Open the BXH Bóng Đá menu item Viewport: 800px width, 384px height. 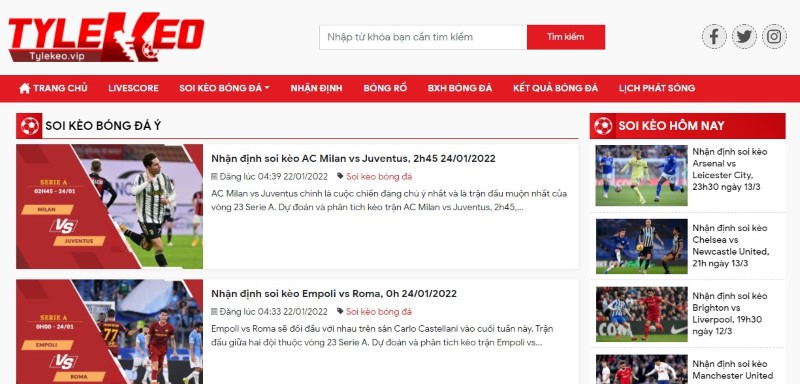pyautogui.click(x=460, y=88)
